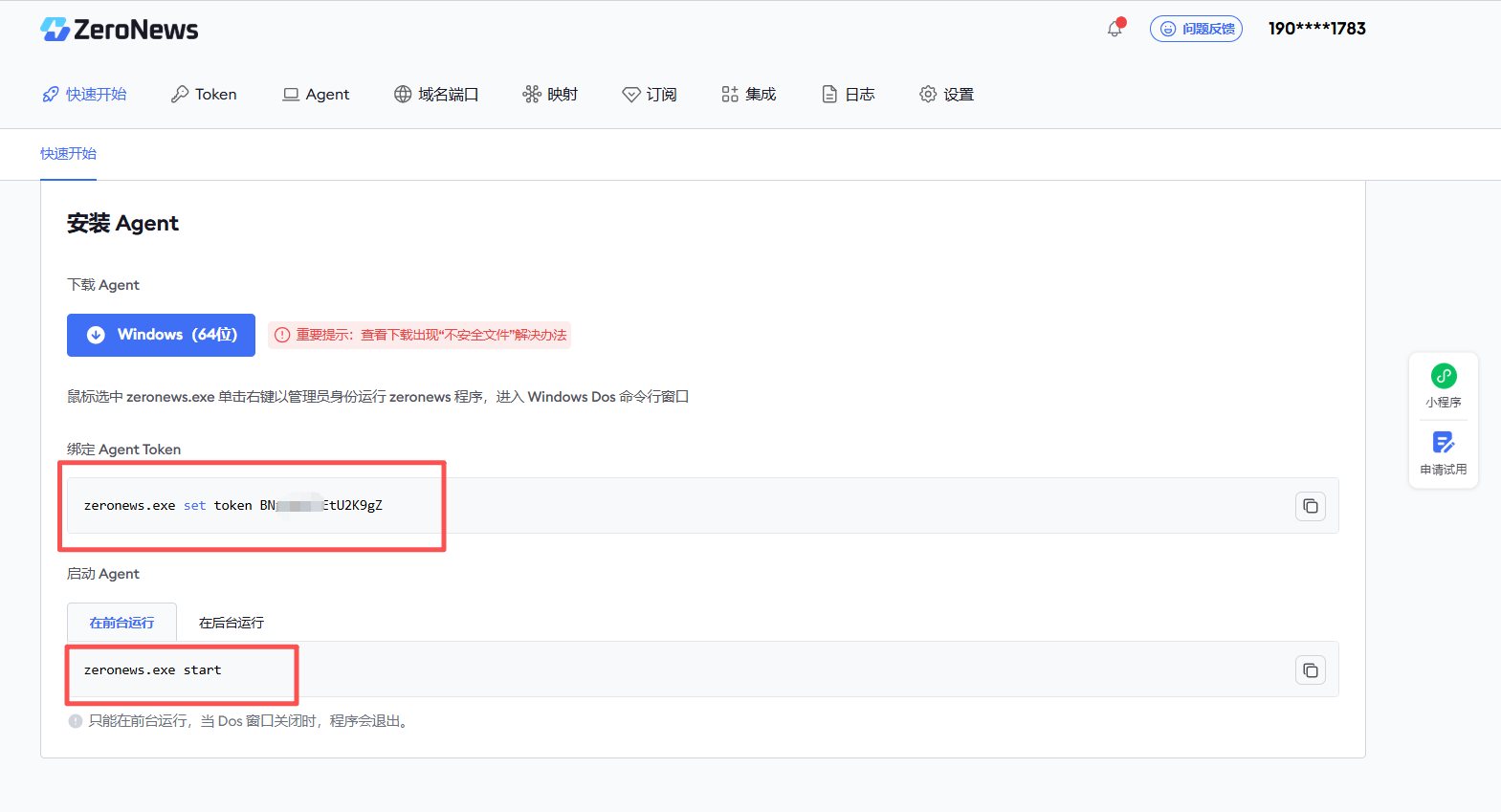Image resolution: width=1501 pixels, height=812 pixels.
Task: Switch to 在后台运行 tab
Action: (232, 623)
